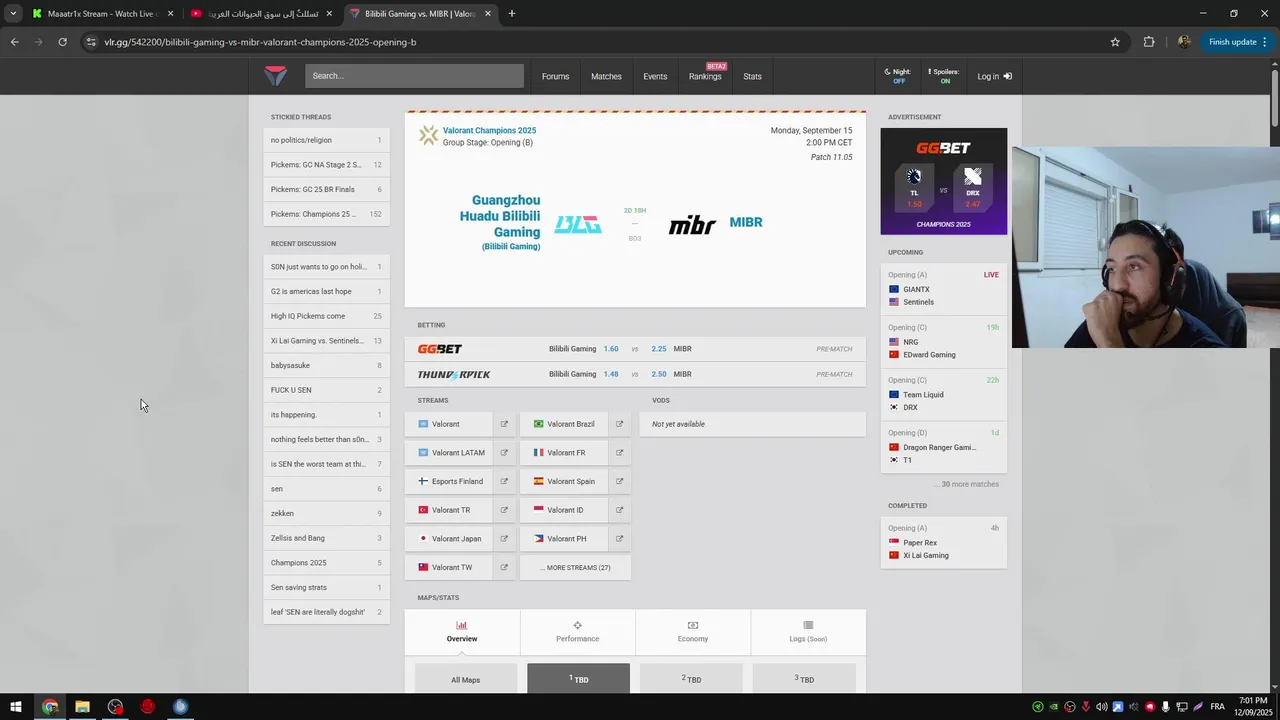Open Team Liquid vs DRX upcoming match
This screenshot has height=720, width=1280.
click(x=944, y=394)
